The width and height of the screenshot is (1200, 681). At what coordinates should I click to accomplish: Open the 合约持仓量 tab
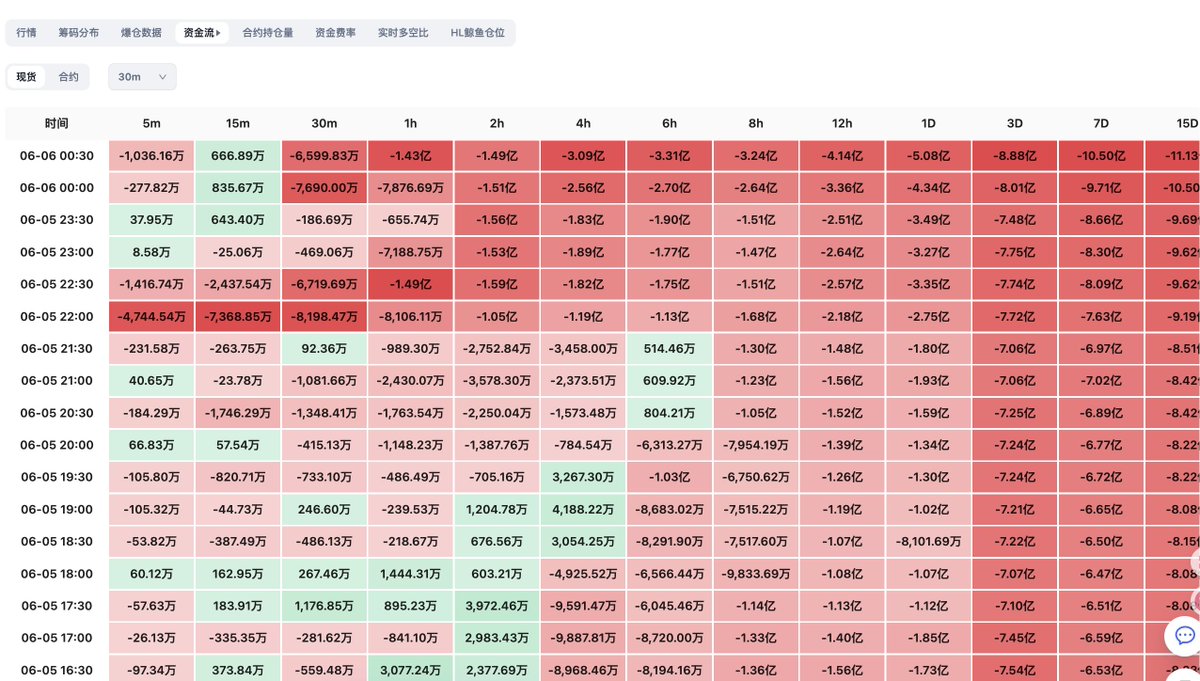coord(268,33)
